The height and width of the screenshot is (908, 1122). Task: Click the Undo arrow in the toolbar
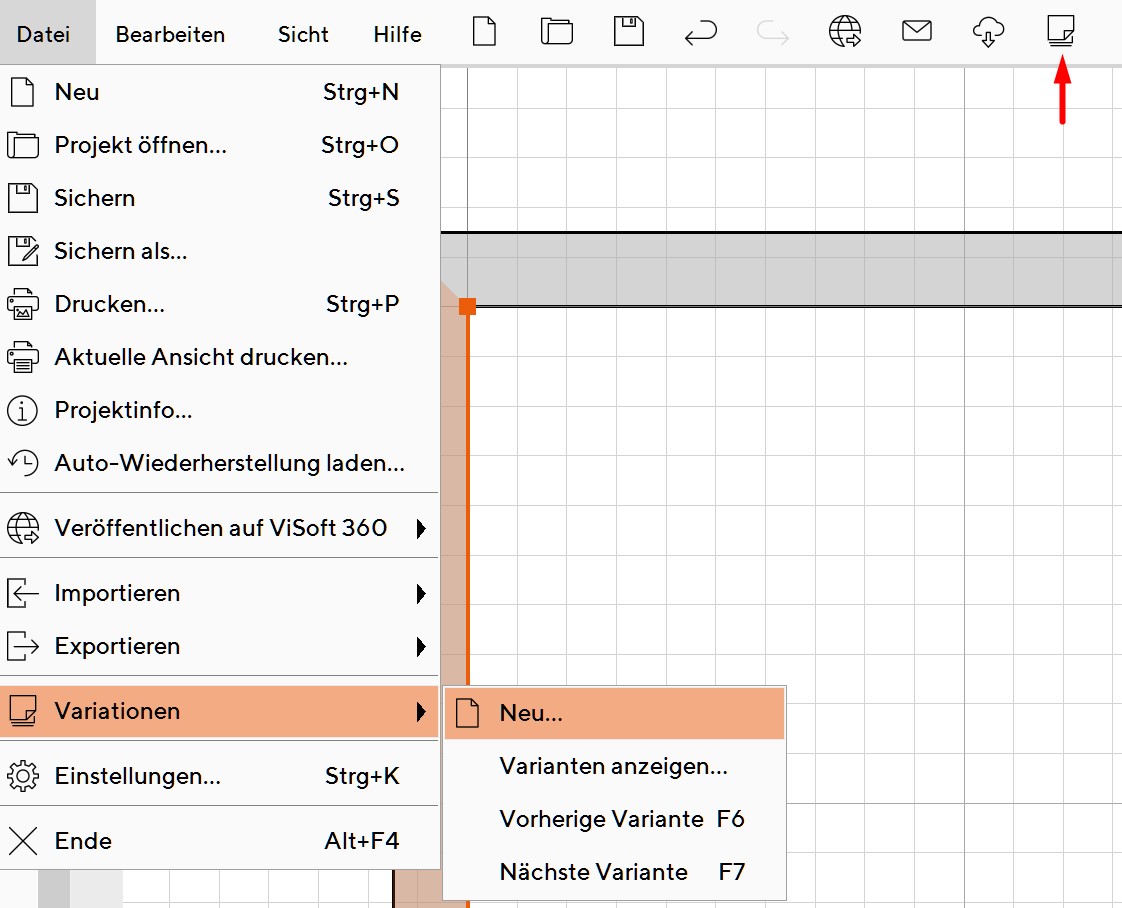701,31
